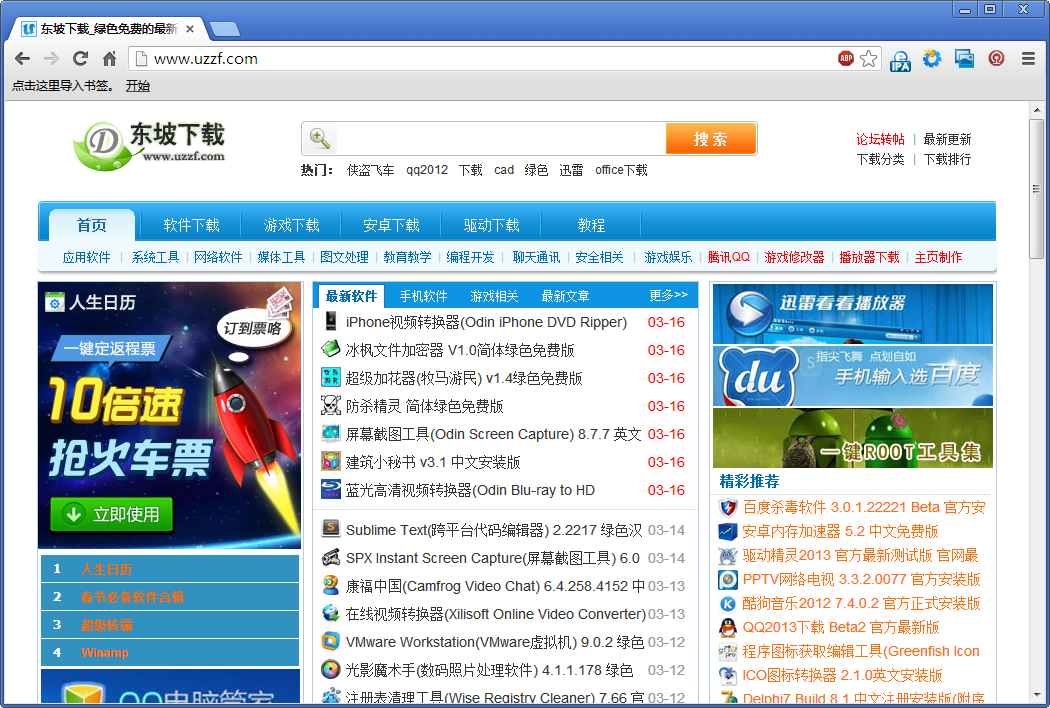Click the green 立即使用 button

tap(111, 514)
